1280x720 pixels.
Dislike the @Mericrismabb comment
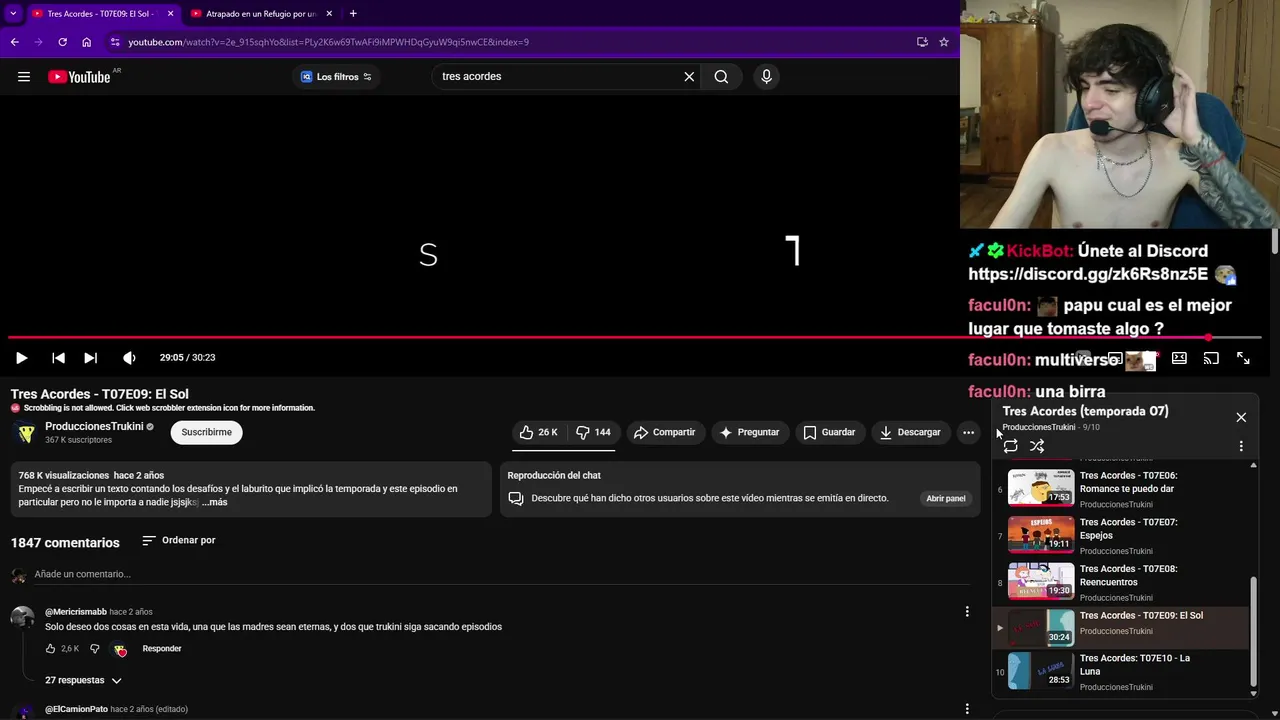pos(95,649)
